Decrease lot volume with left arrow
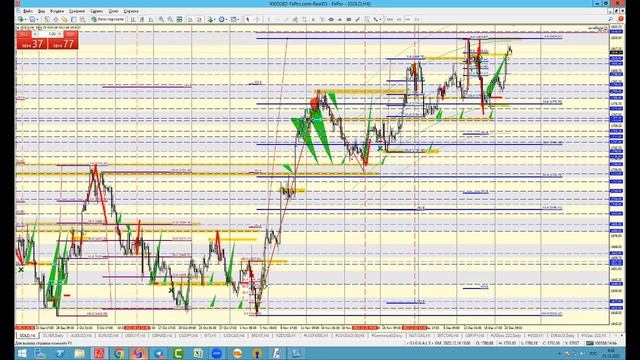Screen dimensions: 640x360 (36, 34)
